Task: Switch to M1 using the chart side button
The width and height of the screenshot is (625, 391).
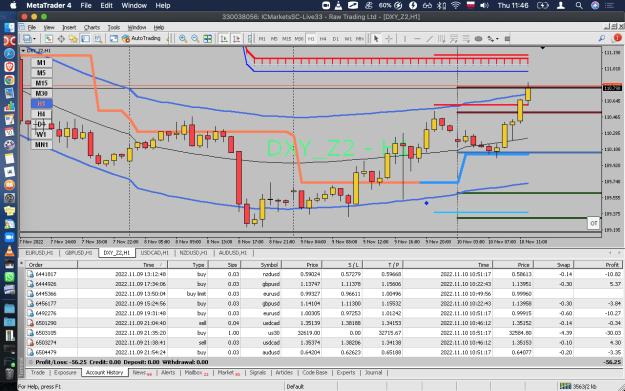Action: click(41, 63)
